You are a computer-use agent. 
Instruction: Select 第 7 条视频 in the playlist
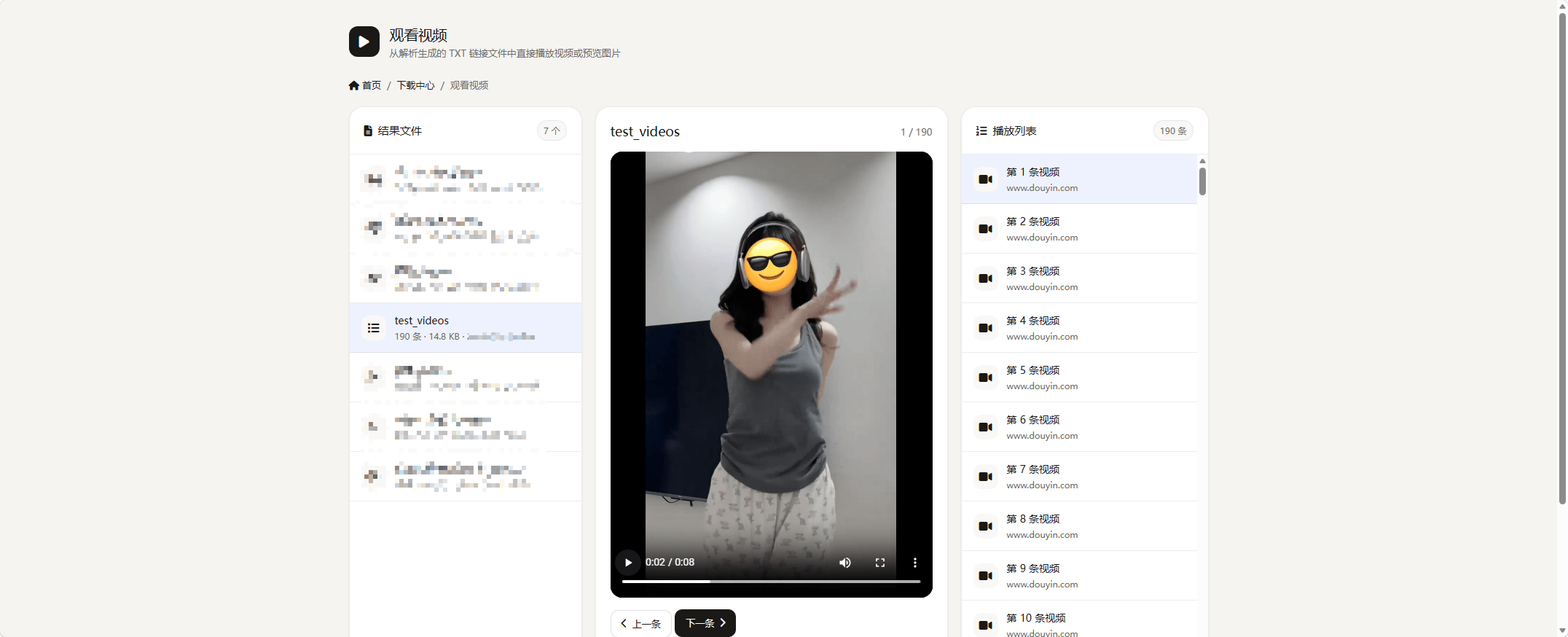tap(1080, 477)
